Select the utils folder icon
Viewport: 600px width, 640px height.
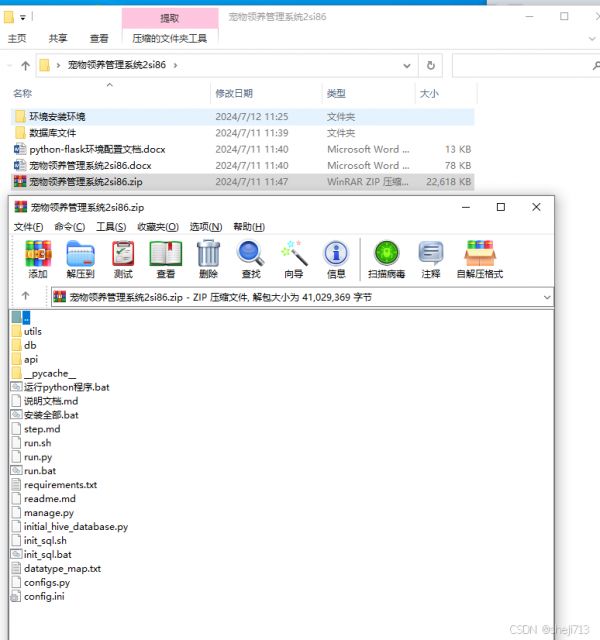(16, 331)
